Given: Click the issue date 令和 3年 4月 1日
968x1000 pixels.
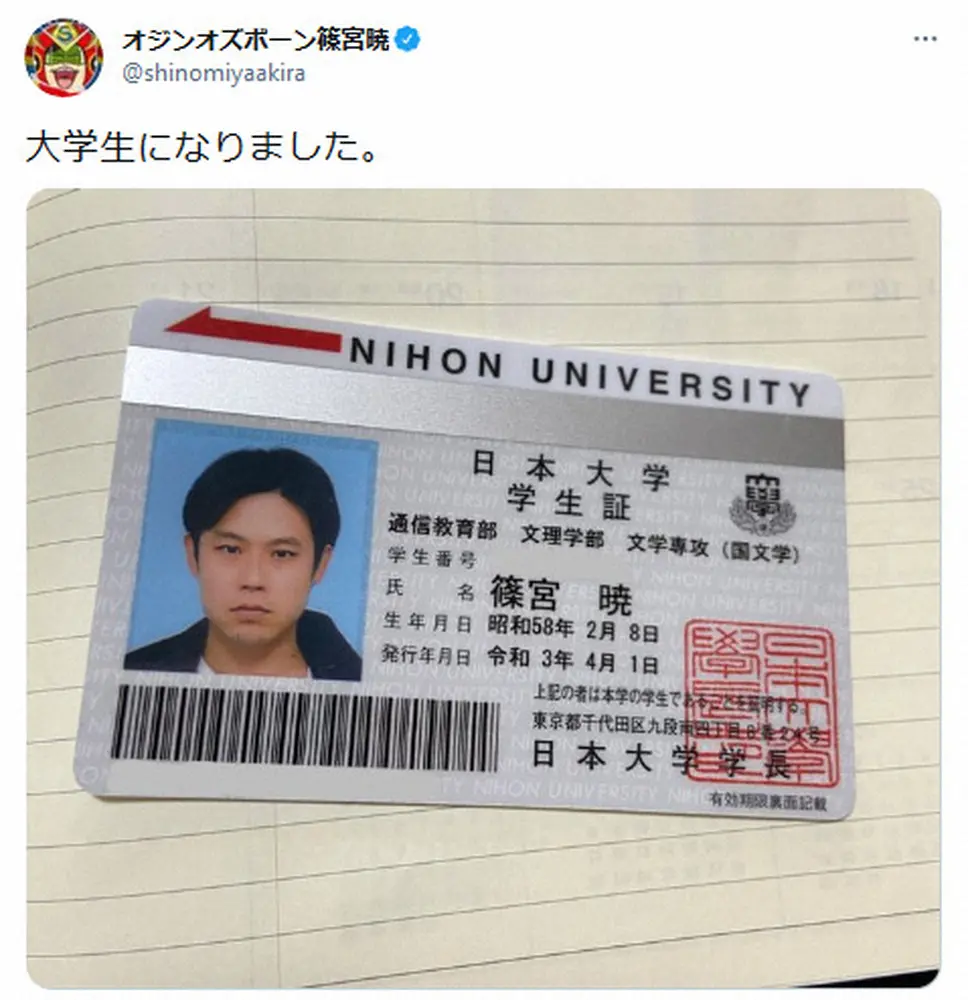Looking at the screenshot, I should (573, 660).
